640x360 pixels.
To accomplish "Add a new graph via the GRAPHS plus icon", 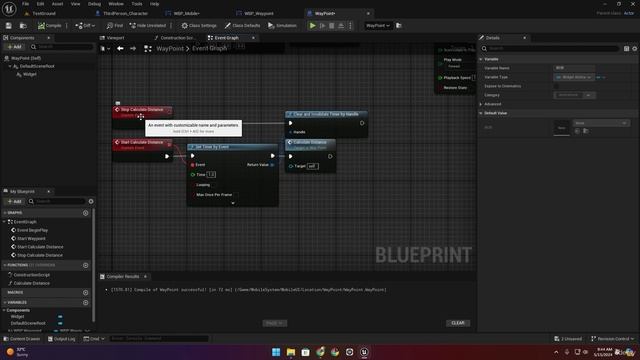I will [x=85, y=213].
